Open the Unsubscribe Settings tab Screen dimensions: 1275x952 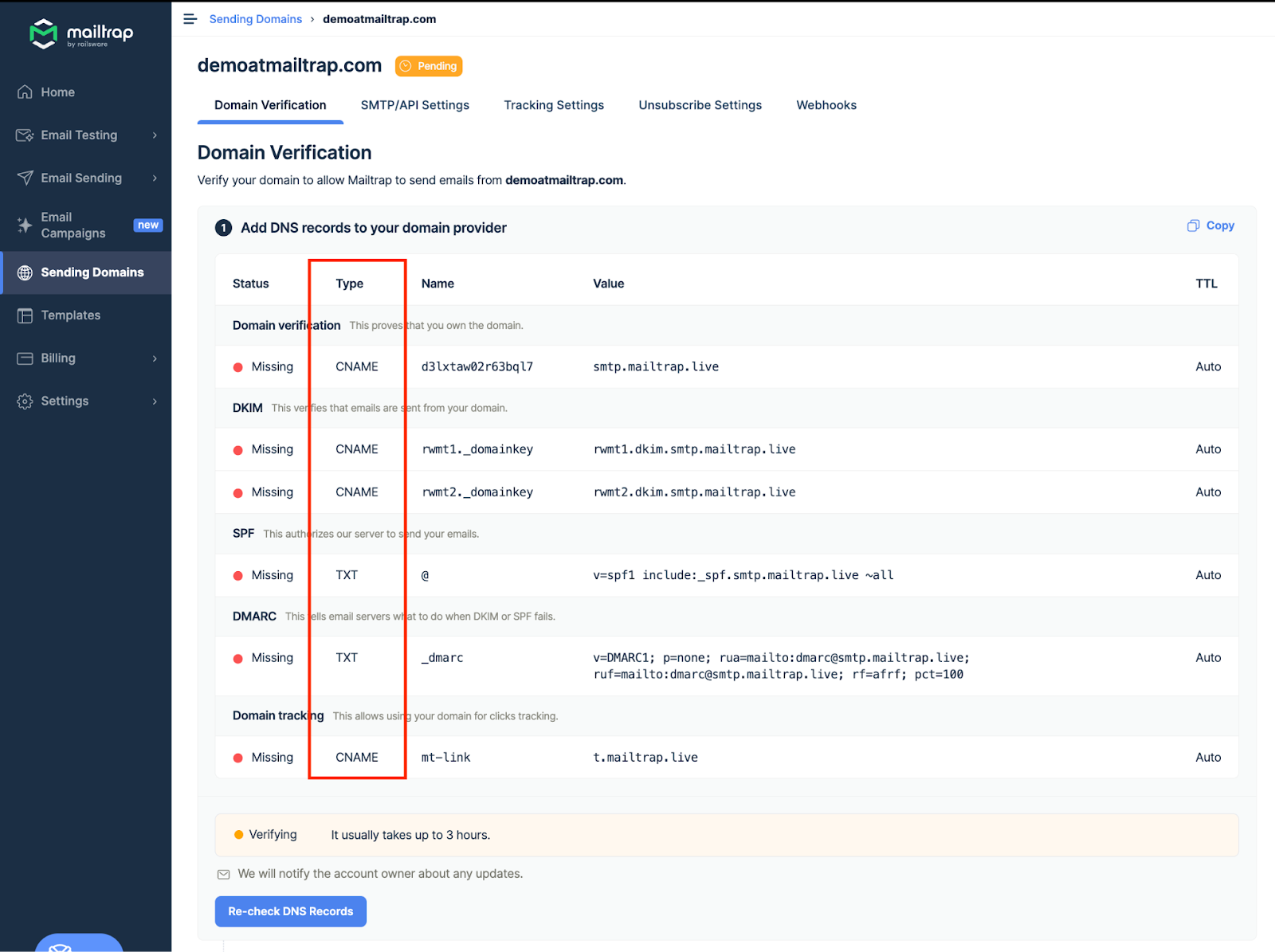coord(700,105)
